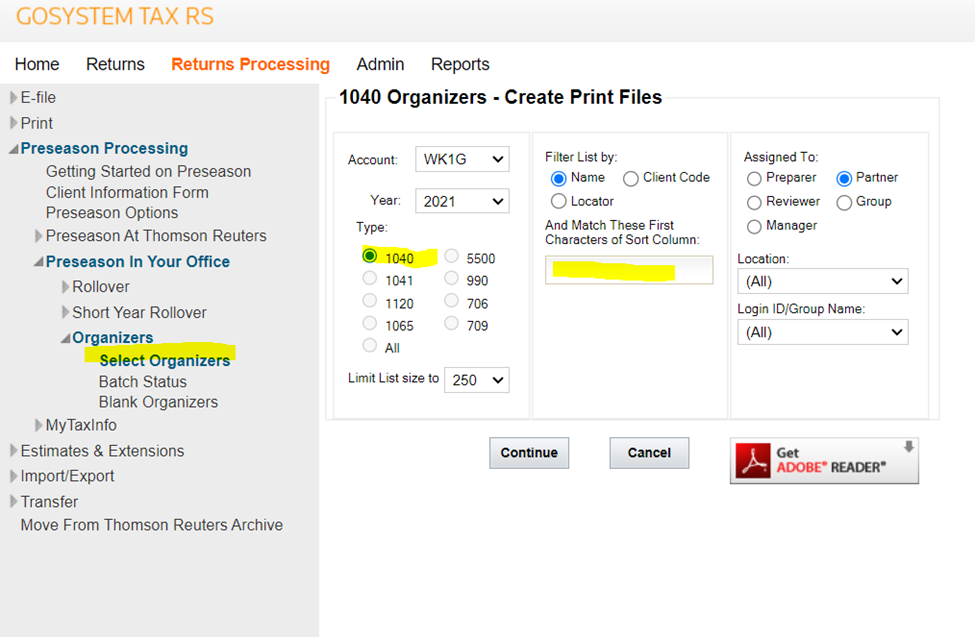Collapse the Organizers node
This screenshot has width=975, height=637.
tap(65, 338)
